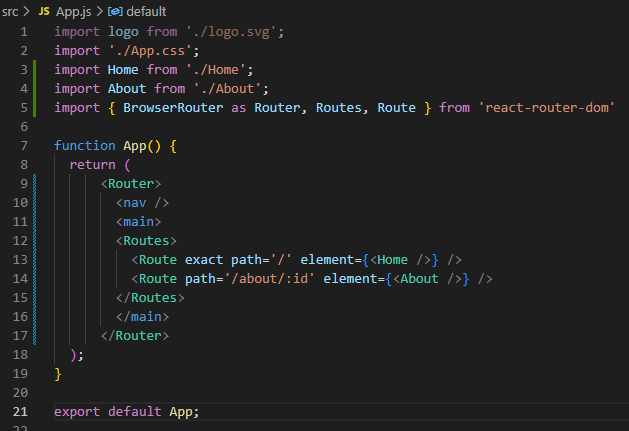
Task: Click line number 1 in gutter
Action: pos(24,32)
